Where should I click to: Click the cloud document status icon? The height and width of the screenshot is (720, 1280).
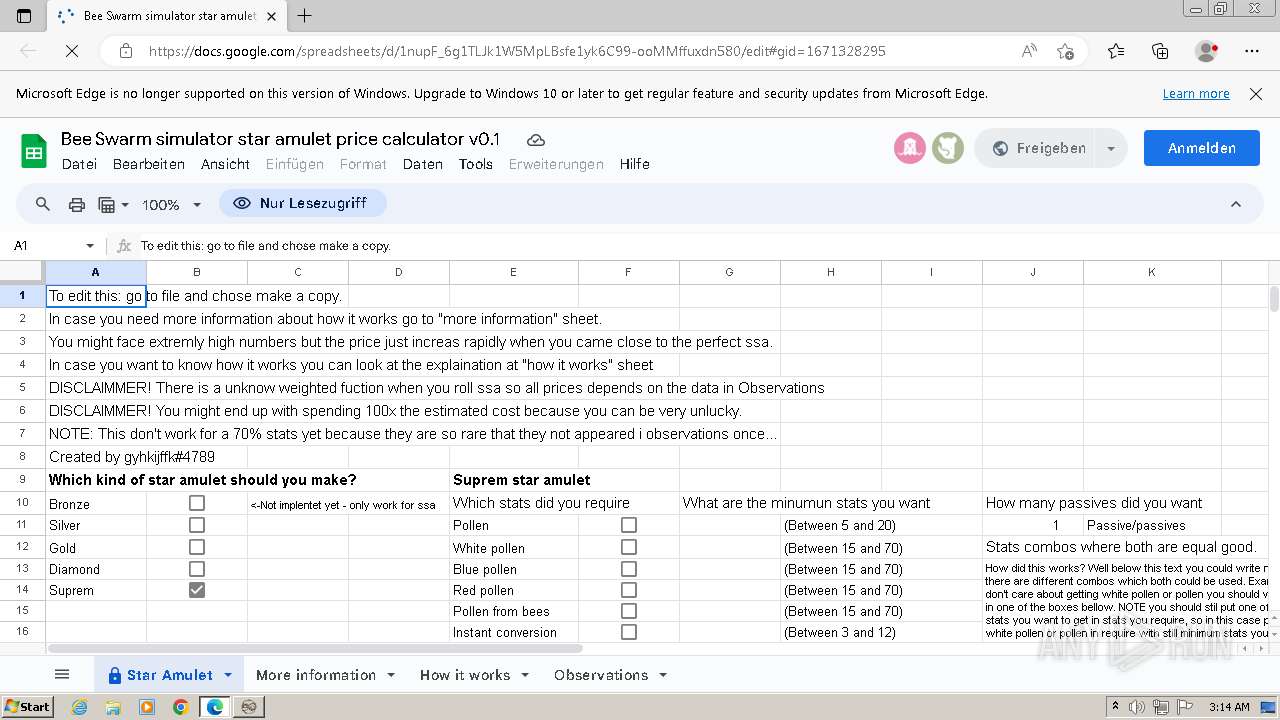536,140
